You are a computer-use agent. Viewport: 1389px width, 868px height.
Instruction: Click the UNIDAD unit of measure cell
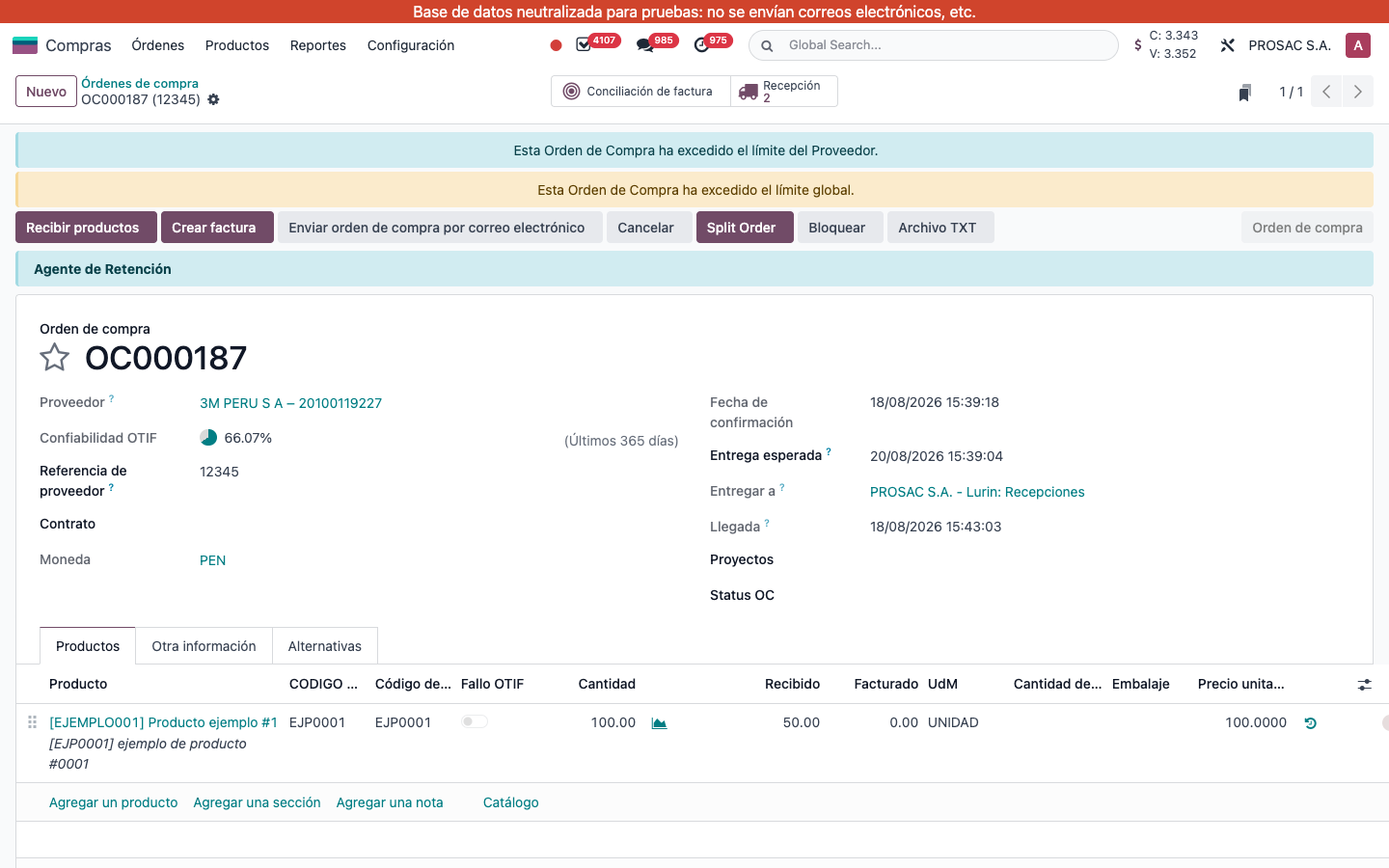pyautogui.click(x=953, y=722)
